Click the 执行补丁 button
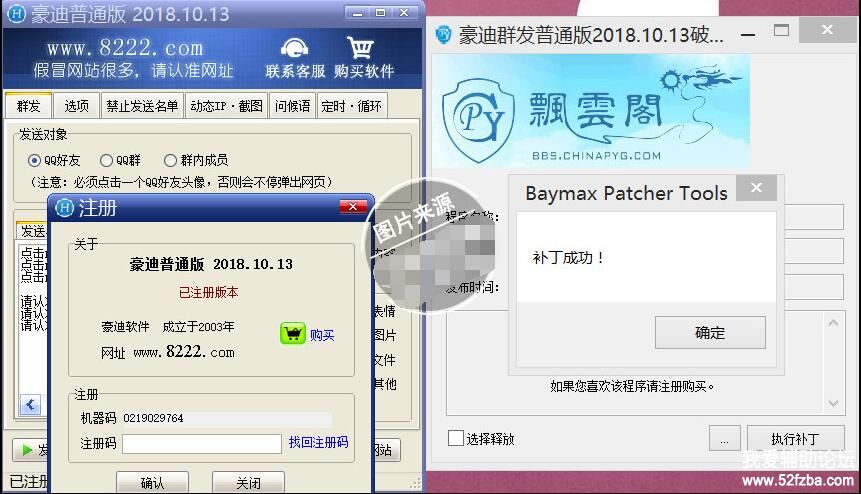The width and height of the screenshot is (861, 494). click(796, 439)
